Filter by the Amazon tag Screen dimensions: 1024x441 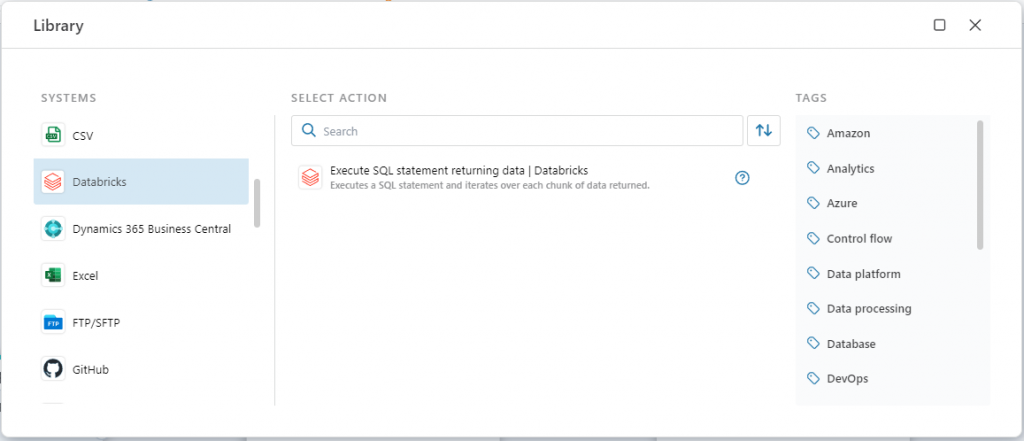(x=839, y=133)
